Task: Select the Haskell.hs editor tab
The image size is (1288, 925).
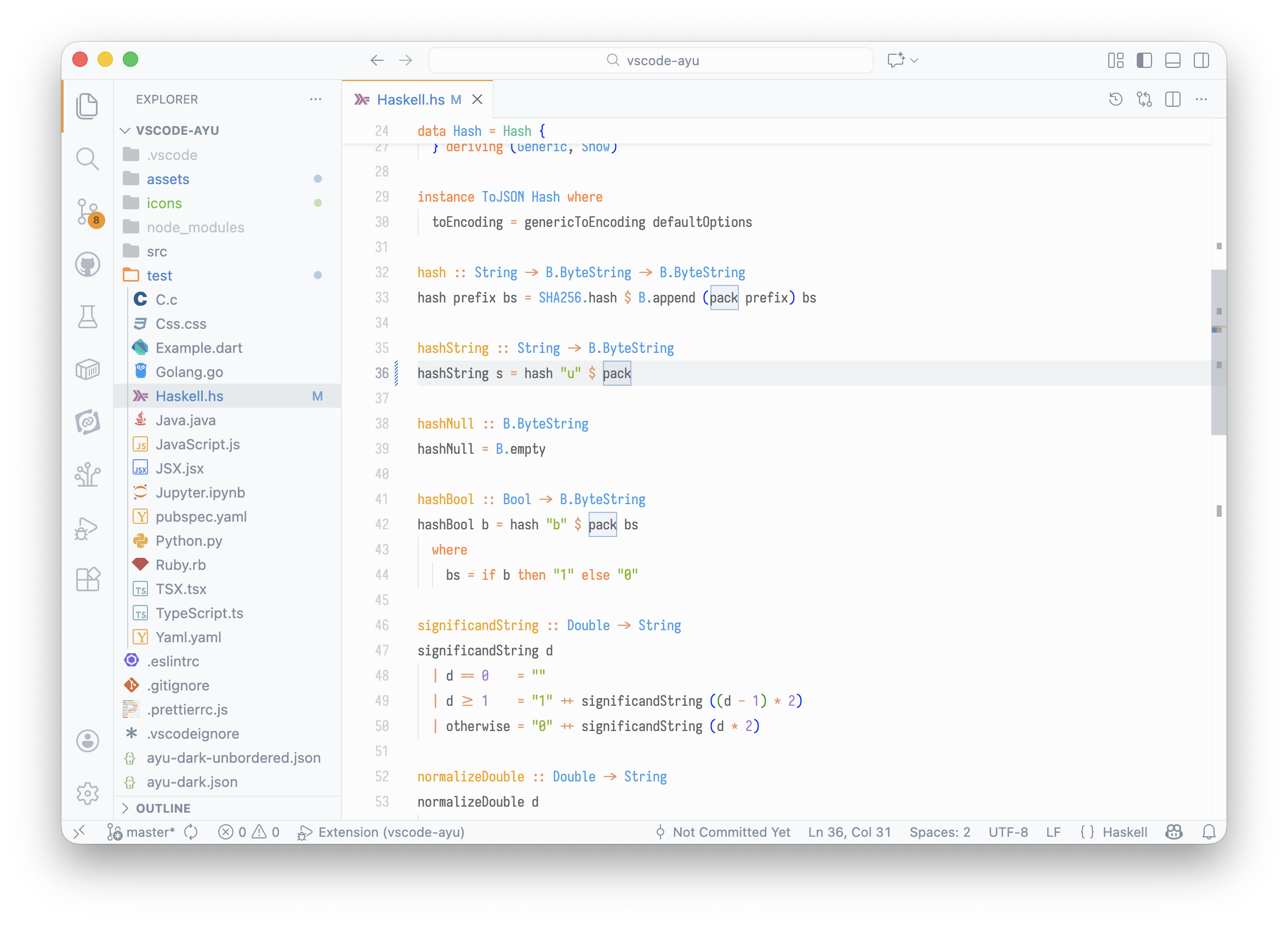Action: (x=410, y=100)
